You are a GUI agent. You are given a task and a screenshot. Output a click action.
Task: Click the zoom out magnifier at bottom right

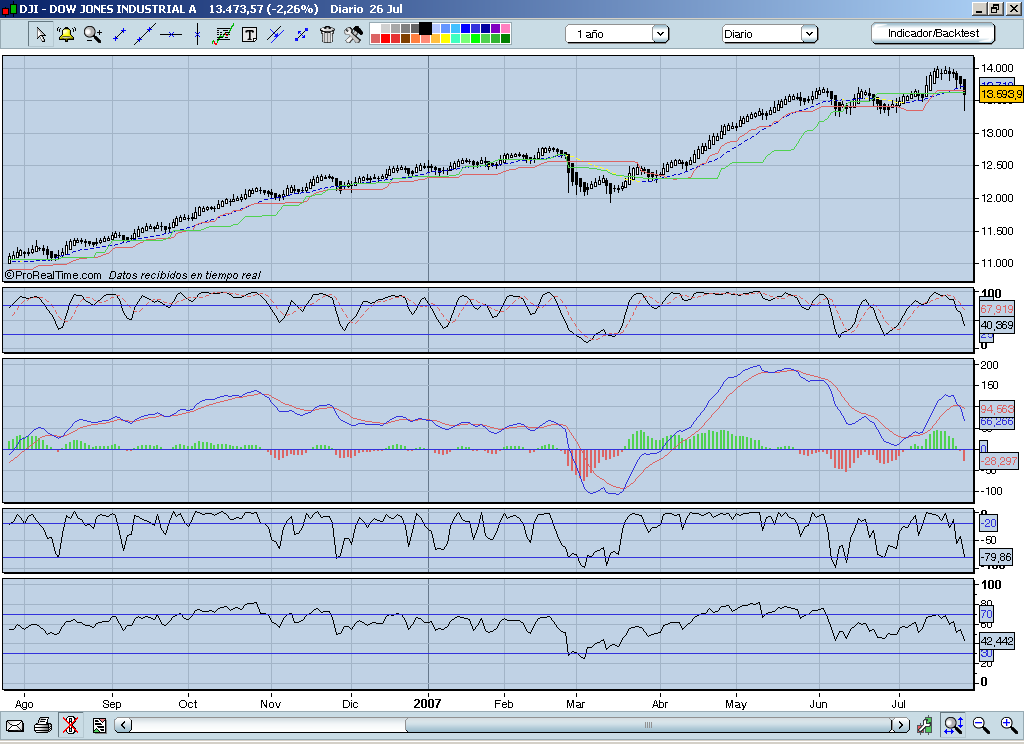981,725
